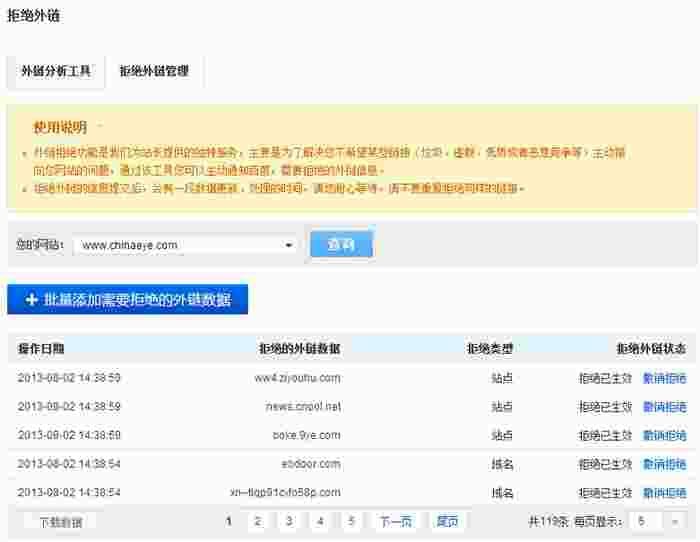This screenshot has width=700, height=542.
Task: Click the 拒绝外链 page title
Action: coord(33,16)
